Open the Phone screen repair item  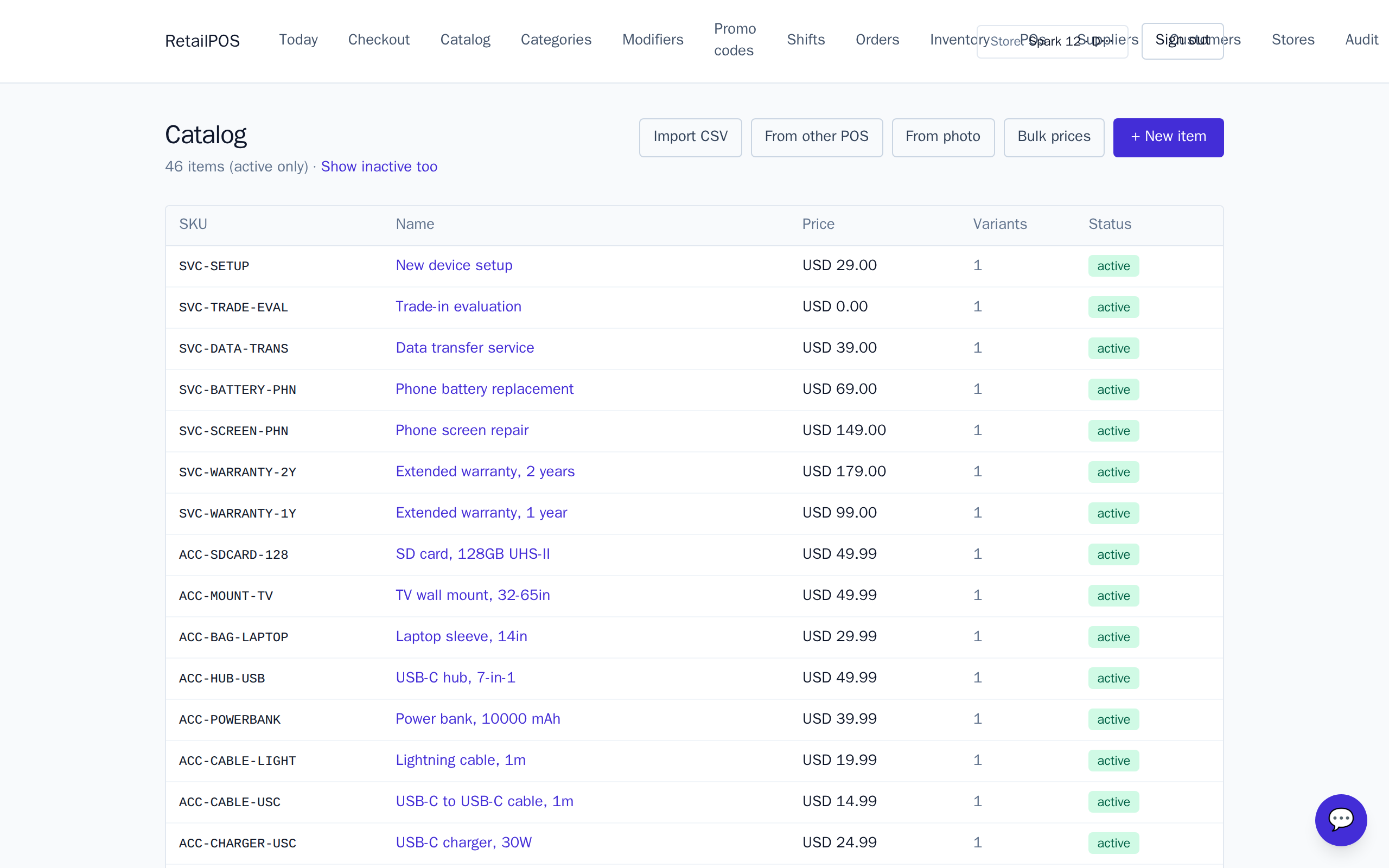[462, 431]
